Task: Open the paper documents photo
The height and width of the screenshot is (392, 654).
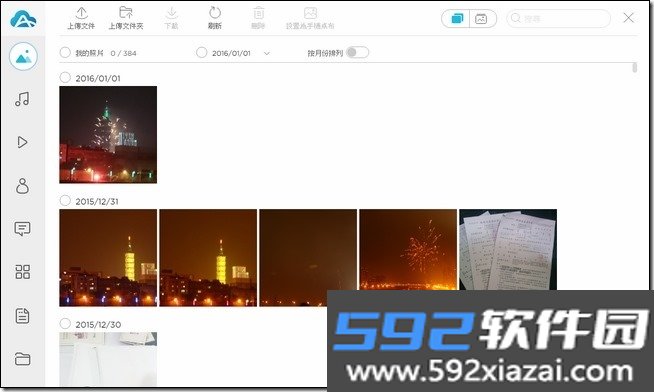Action: [508, 250]
